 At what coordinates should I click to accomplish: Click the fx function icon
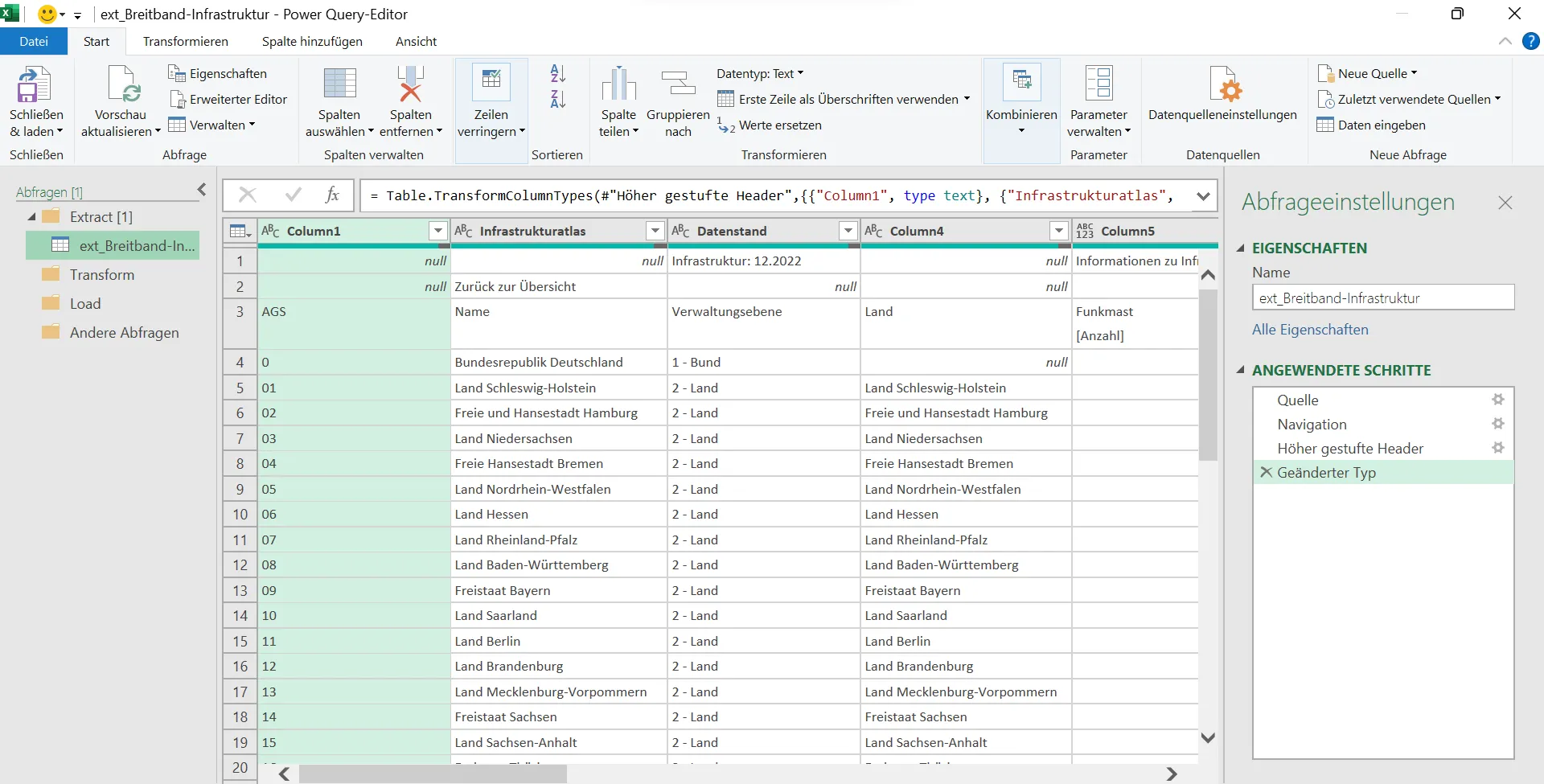coord(332,195)
